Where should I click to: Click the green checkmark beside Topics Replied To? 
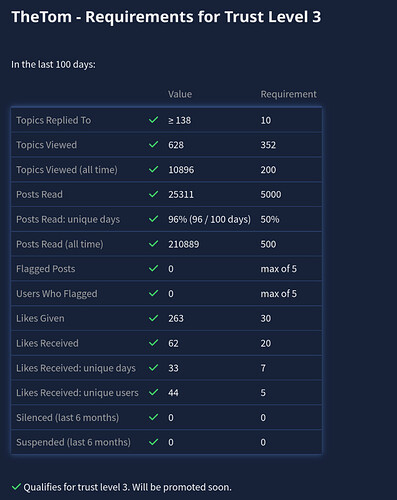coord(153,120)
